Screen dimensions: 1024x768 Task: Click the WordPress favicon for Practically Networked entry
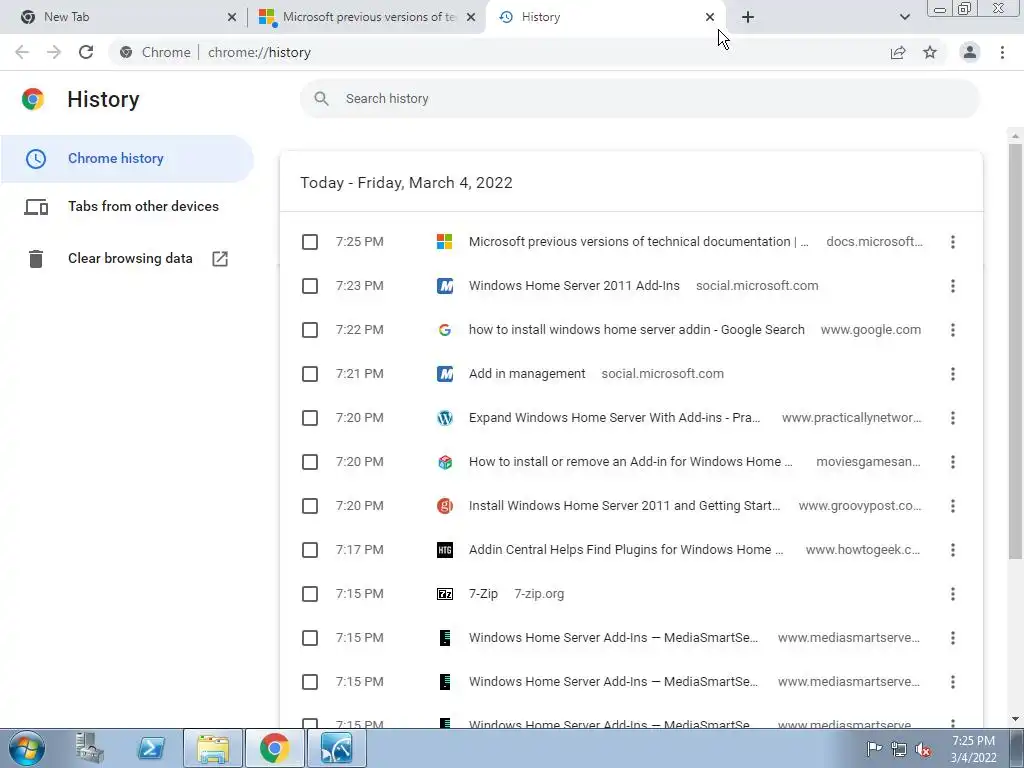click(445, 418)
